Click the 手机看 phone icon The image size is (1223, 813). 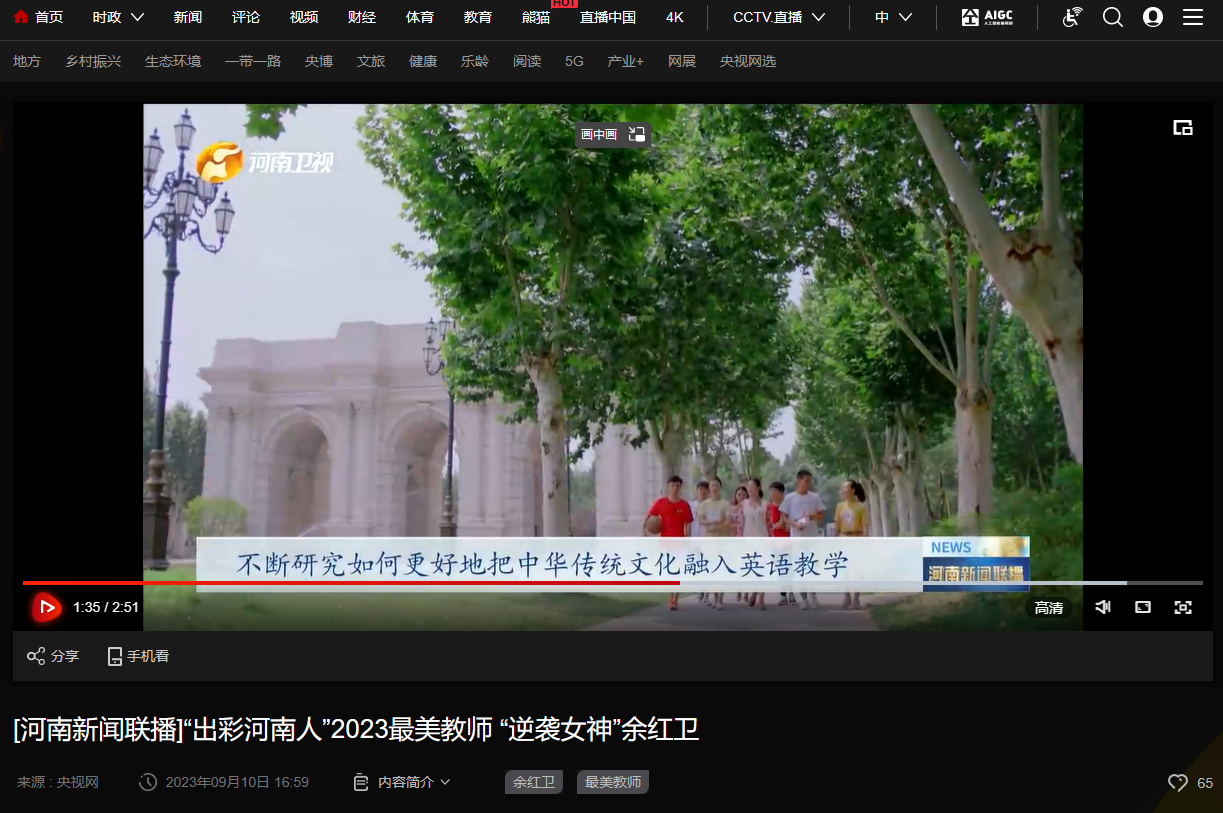pyautogui.click(x=115, y=656)
